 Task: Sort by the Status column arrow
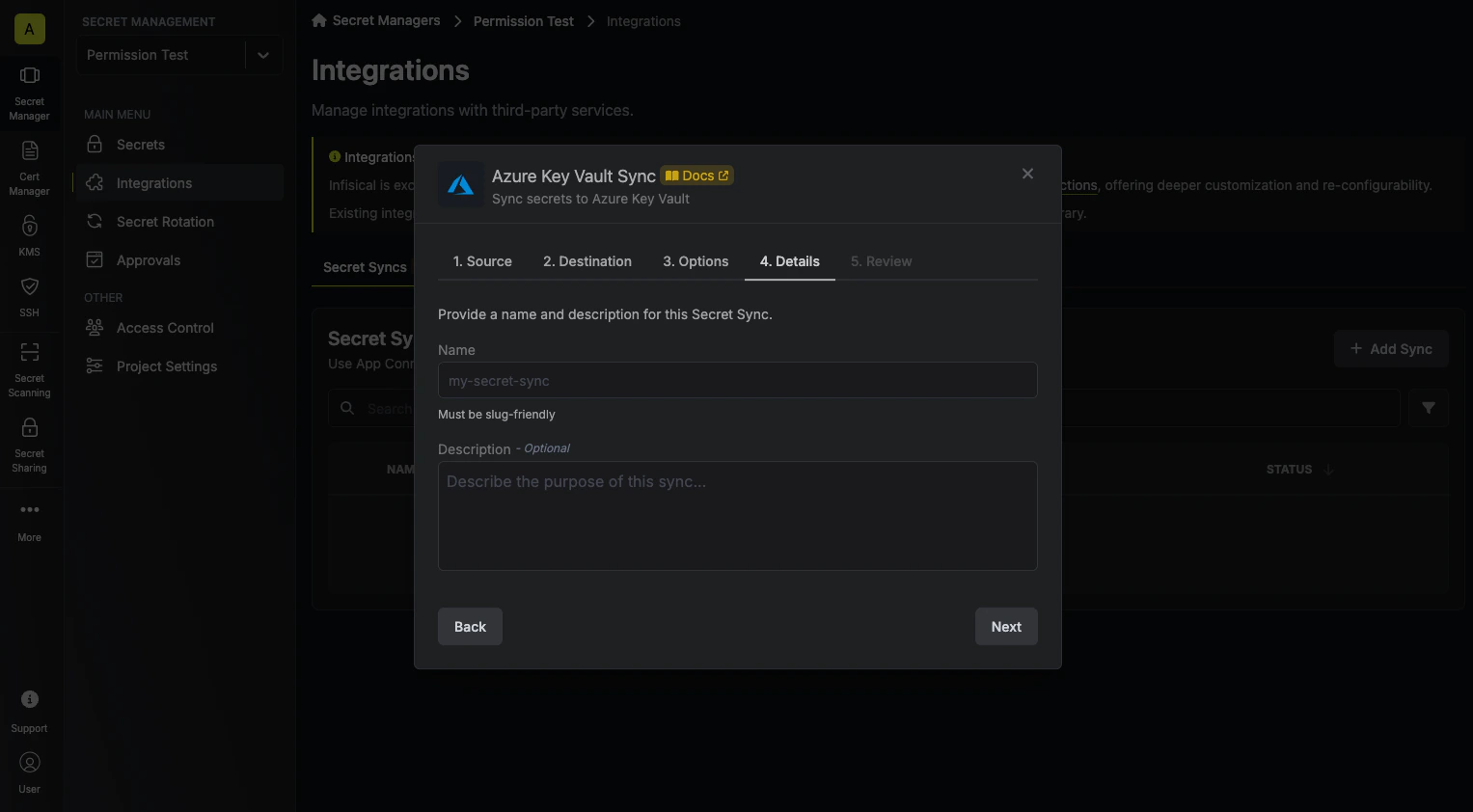tap(1328, 470)
